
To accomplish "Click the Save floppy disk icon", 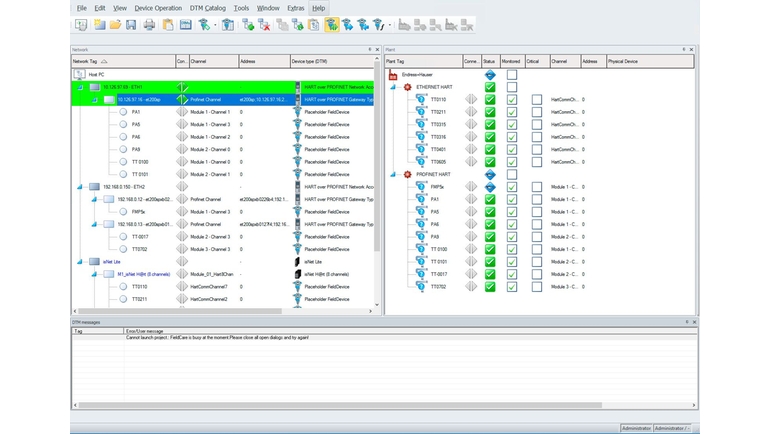I will pyautogui.click(x=131, y=25).
